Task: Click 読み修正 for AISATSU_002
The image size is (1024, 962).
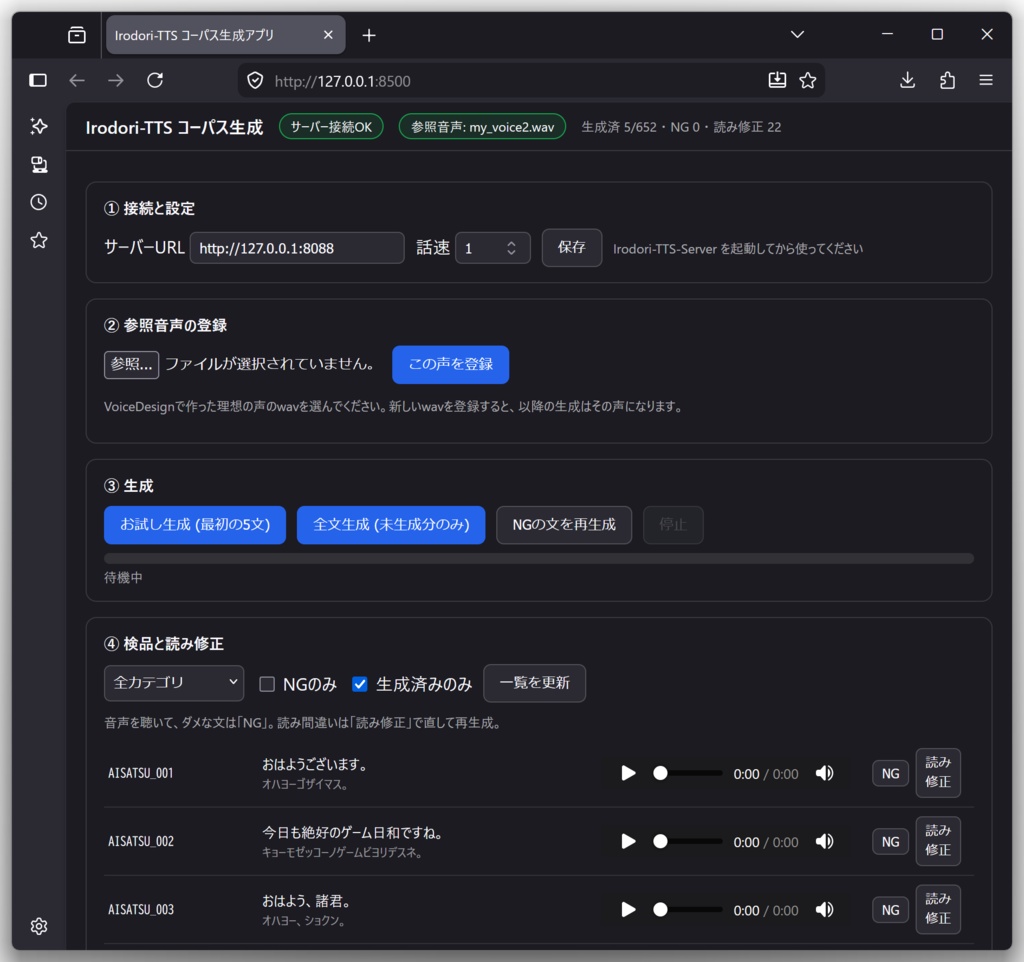Action: [938, 841]
